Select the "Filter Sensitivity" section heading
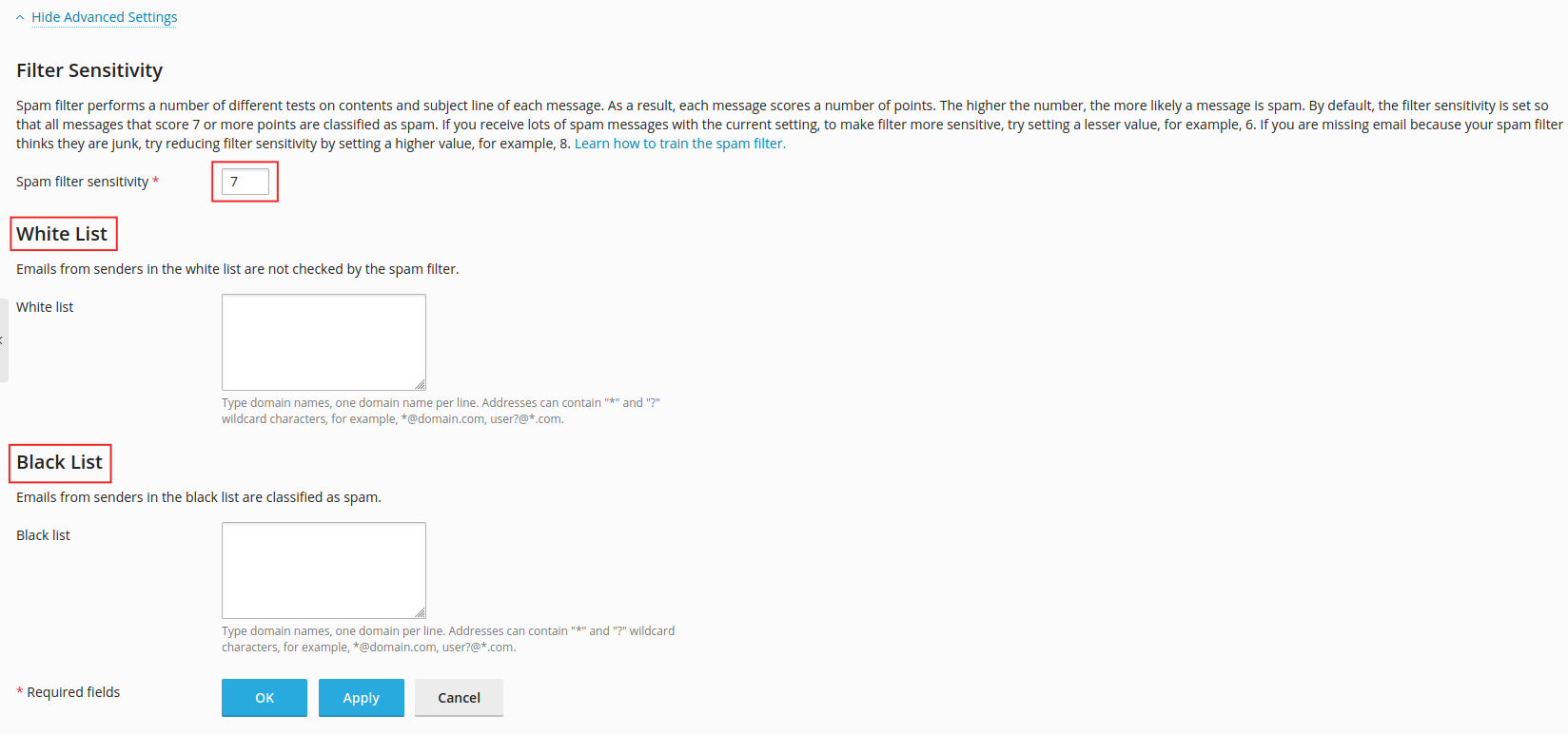The image size is (1568, 735). pyautogui.click(x=89, y=70)
